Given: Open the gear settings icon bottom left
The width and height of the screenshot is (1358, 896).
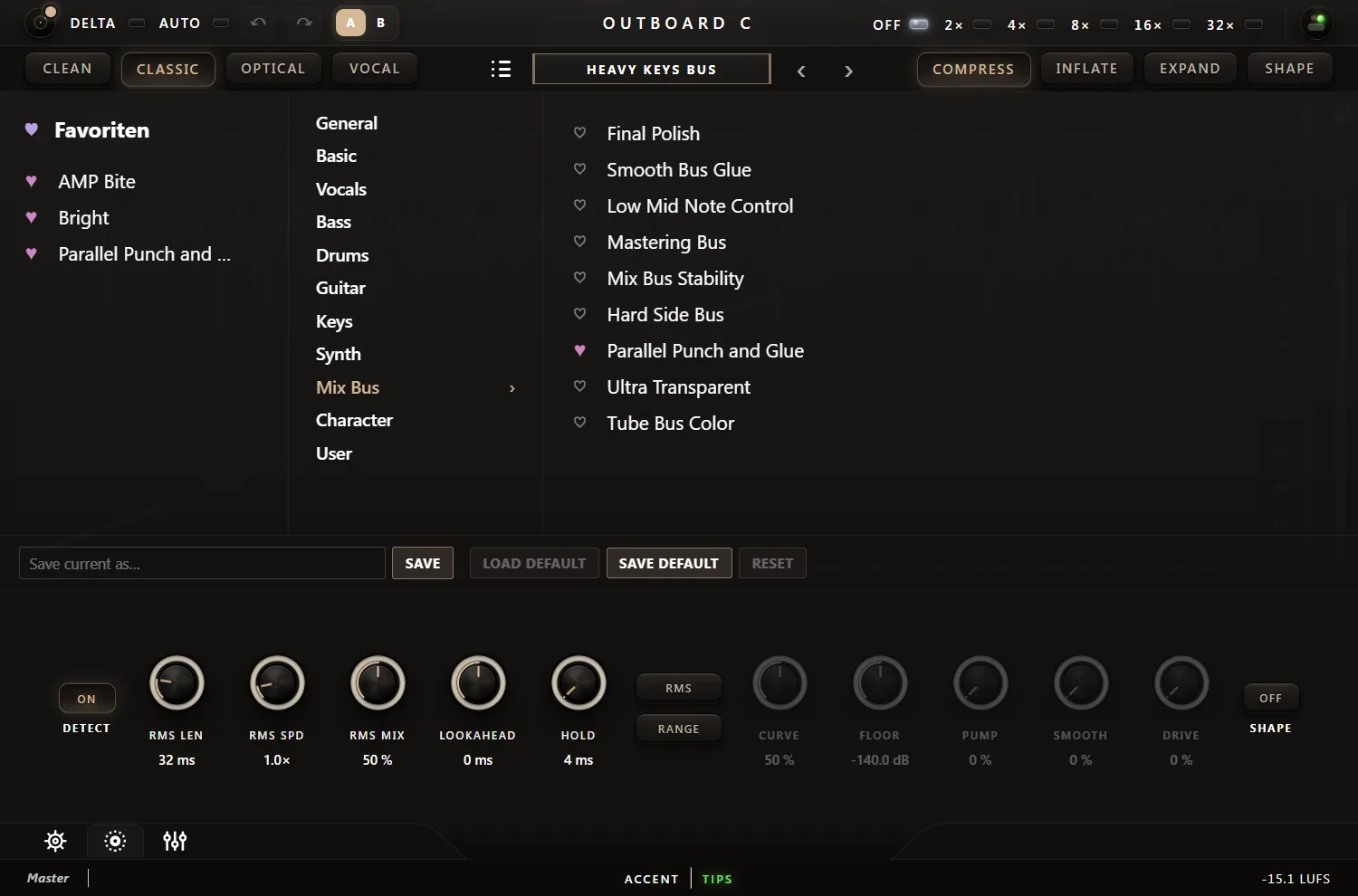Looking at the screenshot, I should pos(55,841).
